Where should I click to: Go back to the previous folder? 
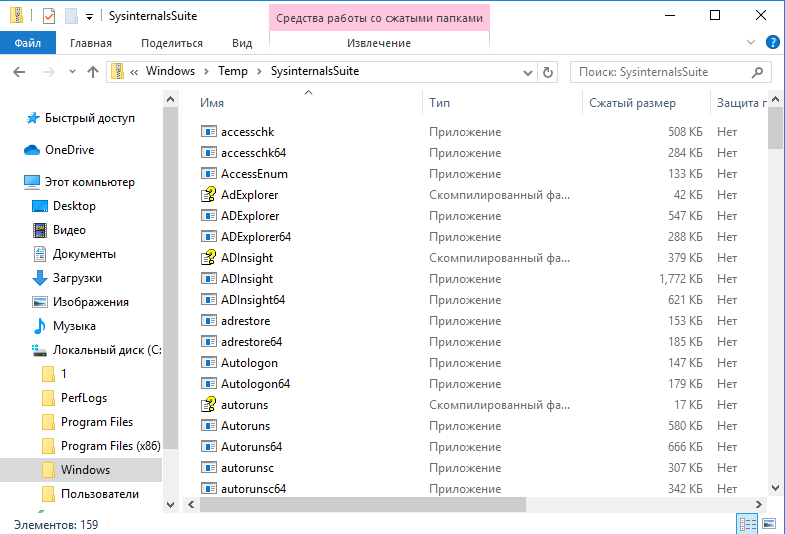coord(19,72)
